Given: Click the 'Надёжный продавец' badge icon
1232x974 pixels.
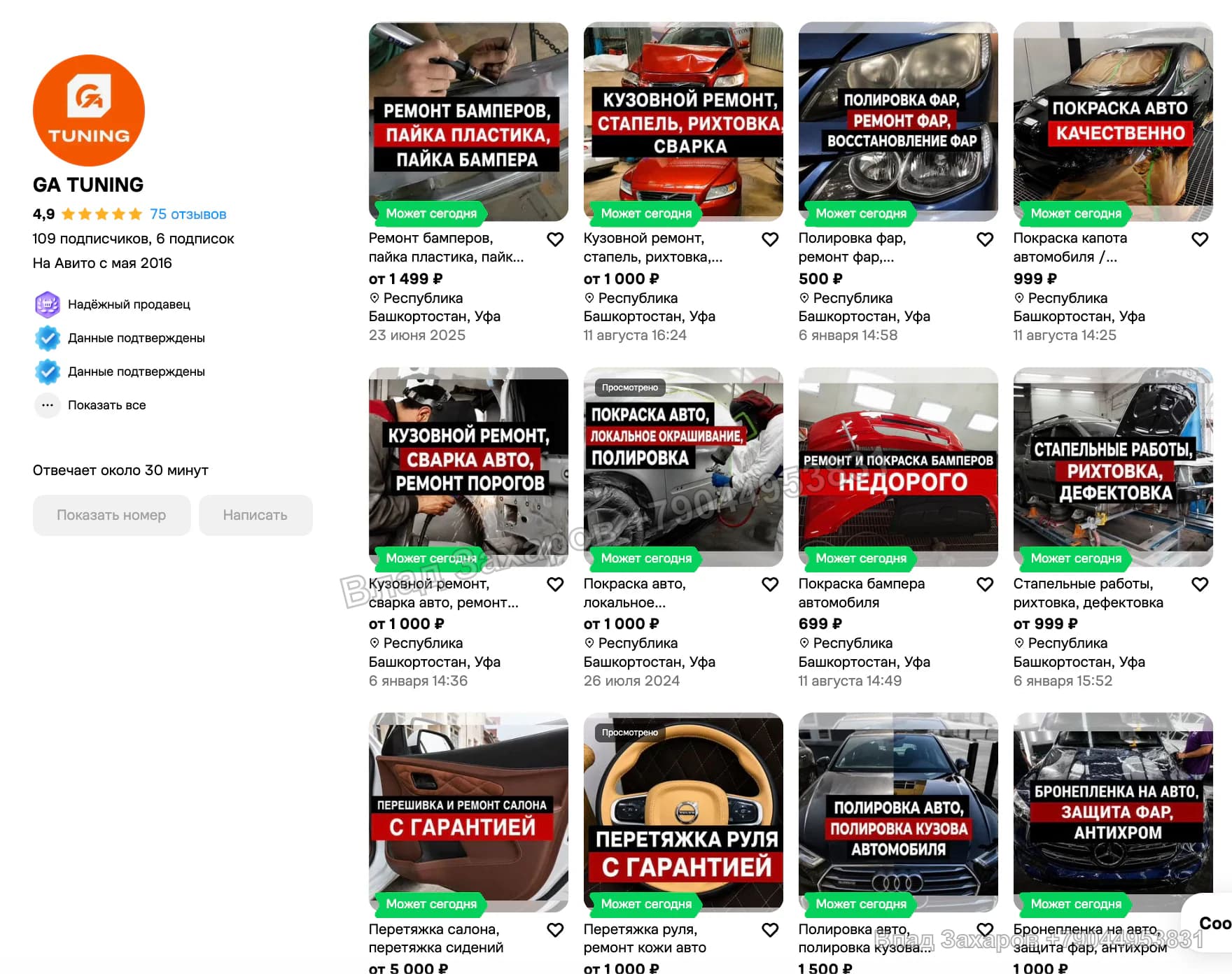Looking at the screenshot, I should coord(47,304).
